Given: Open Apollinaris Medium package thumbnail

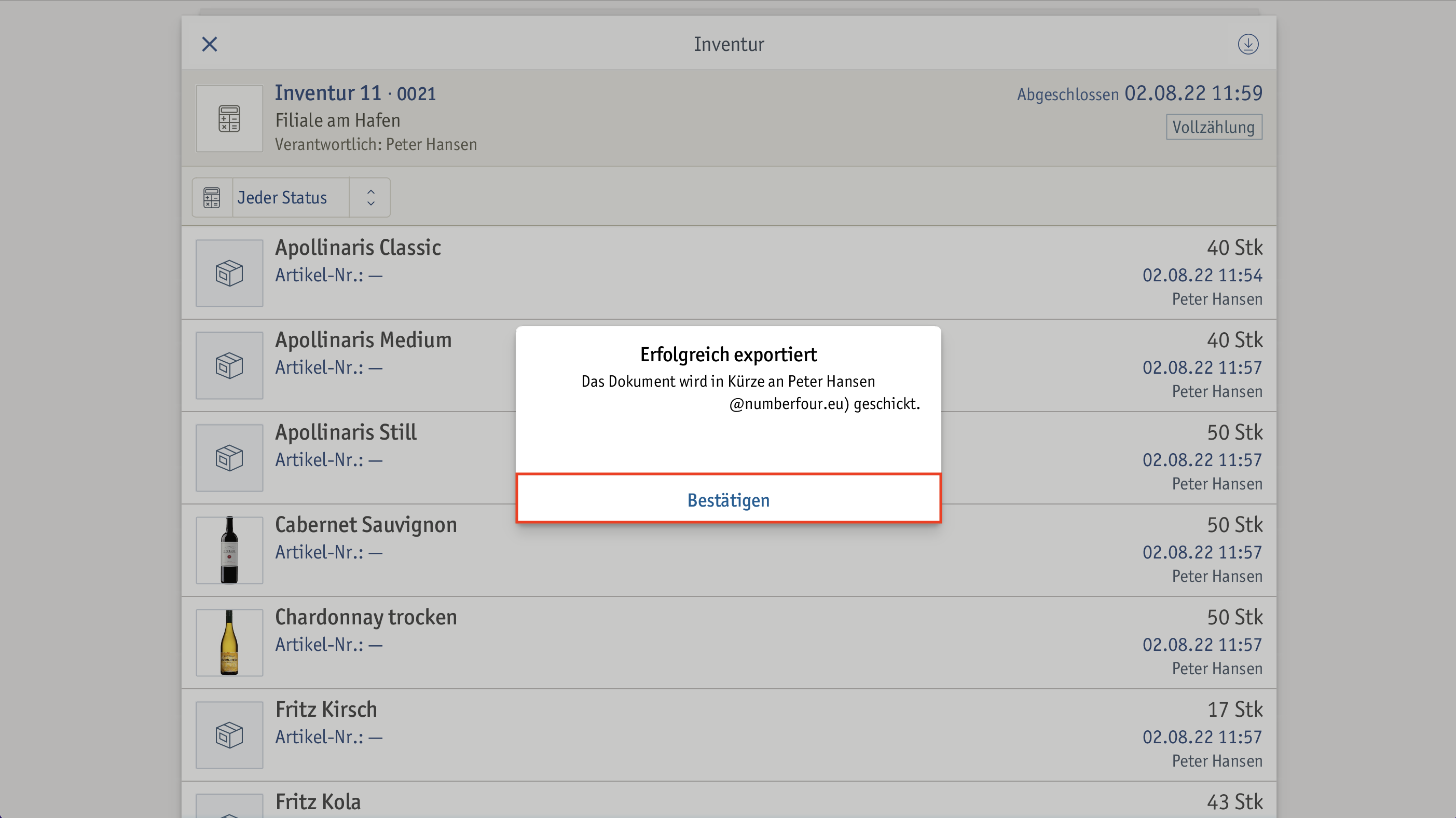Looking at the screenshot, I should pyautogui.click(x=229, y=365).
